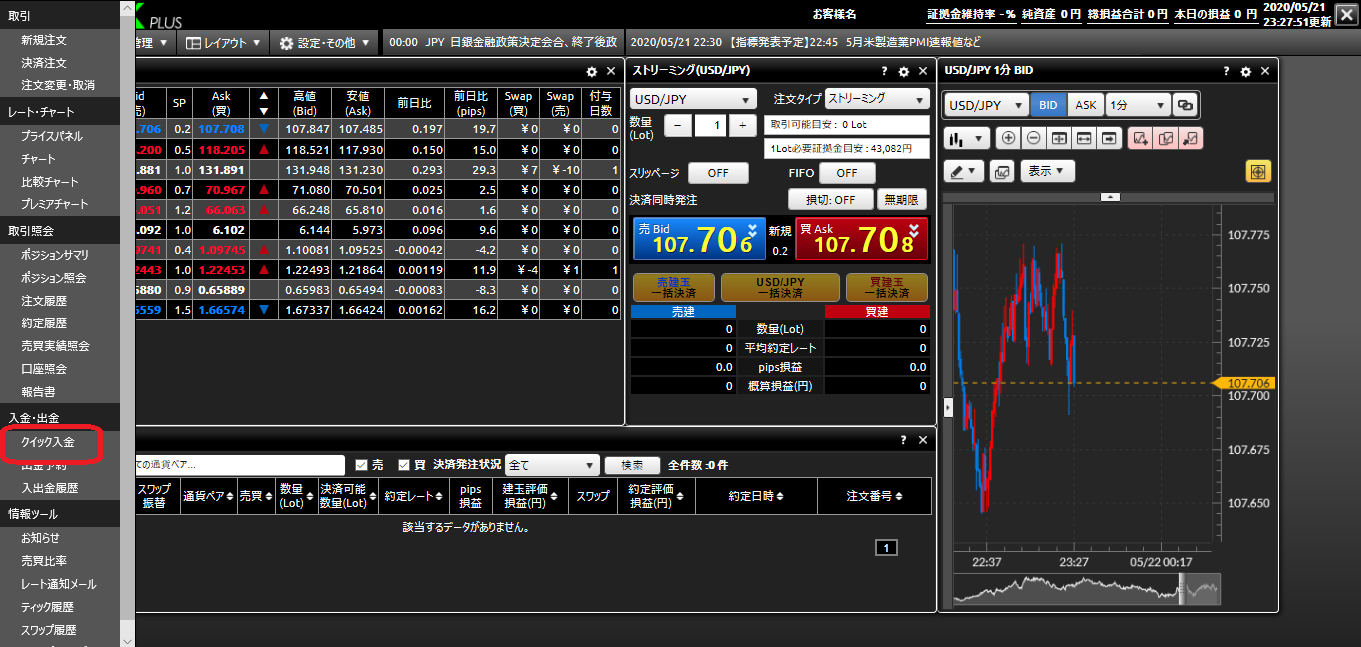Open candlestick chart type dropdown
Viewport: 1361px width, 647px height.
(x=967, y=139)
